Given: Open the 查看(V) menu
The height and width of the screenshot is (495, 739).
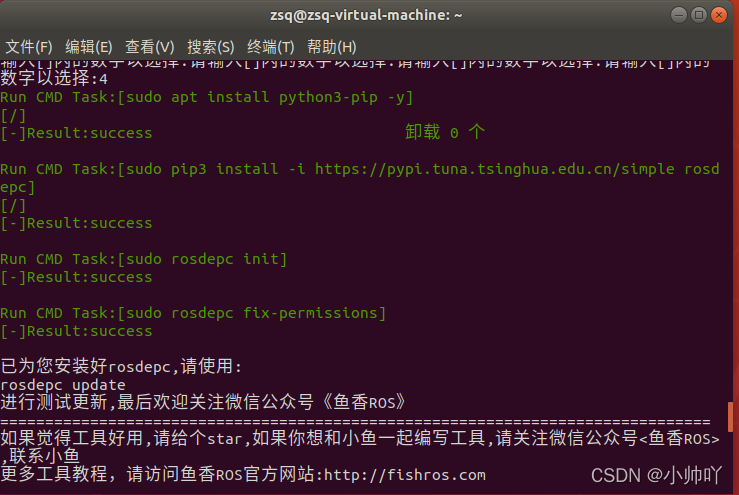Looking at the screenshot, I should 149,47.
